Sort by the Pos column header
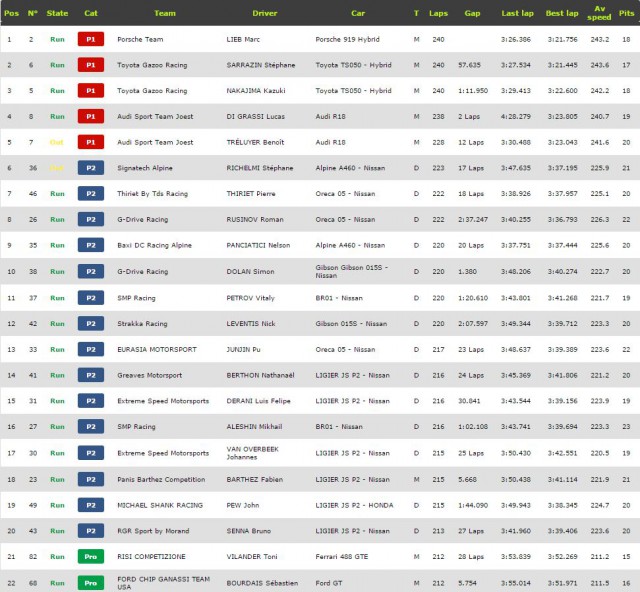 coord(11,13)
